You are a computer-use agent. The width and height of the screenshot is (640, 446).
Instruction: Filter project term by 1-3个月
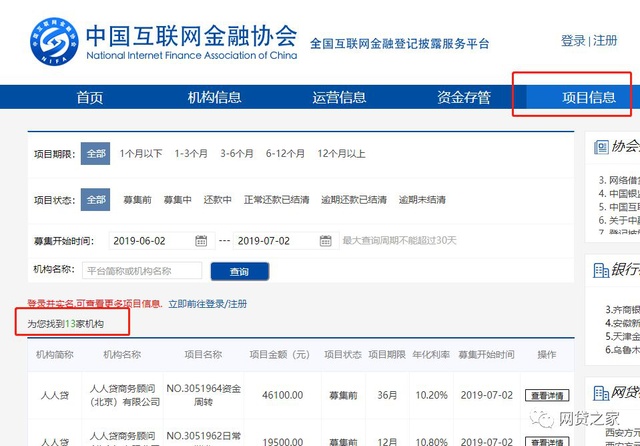tap(191, 154)
